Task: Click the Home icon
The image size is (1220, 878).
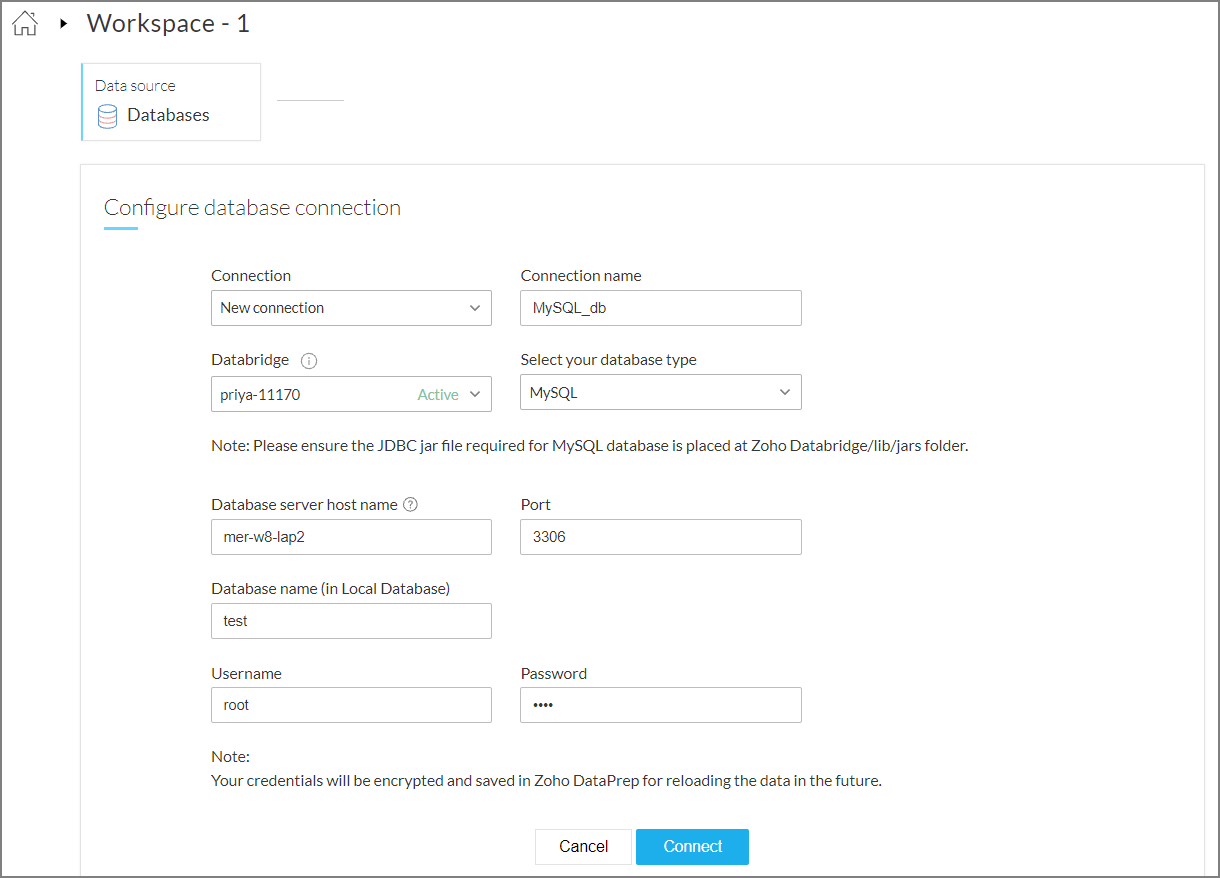Action: pyautogui.click(x=25, y=24)
